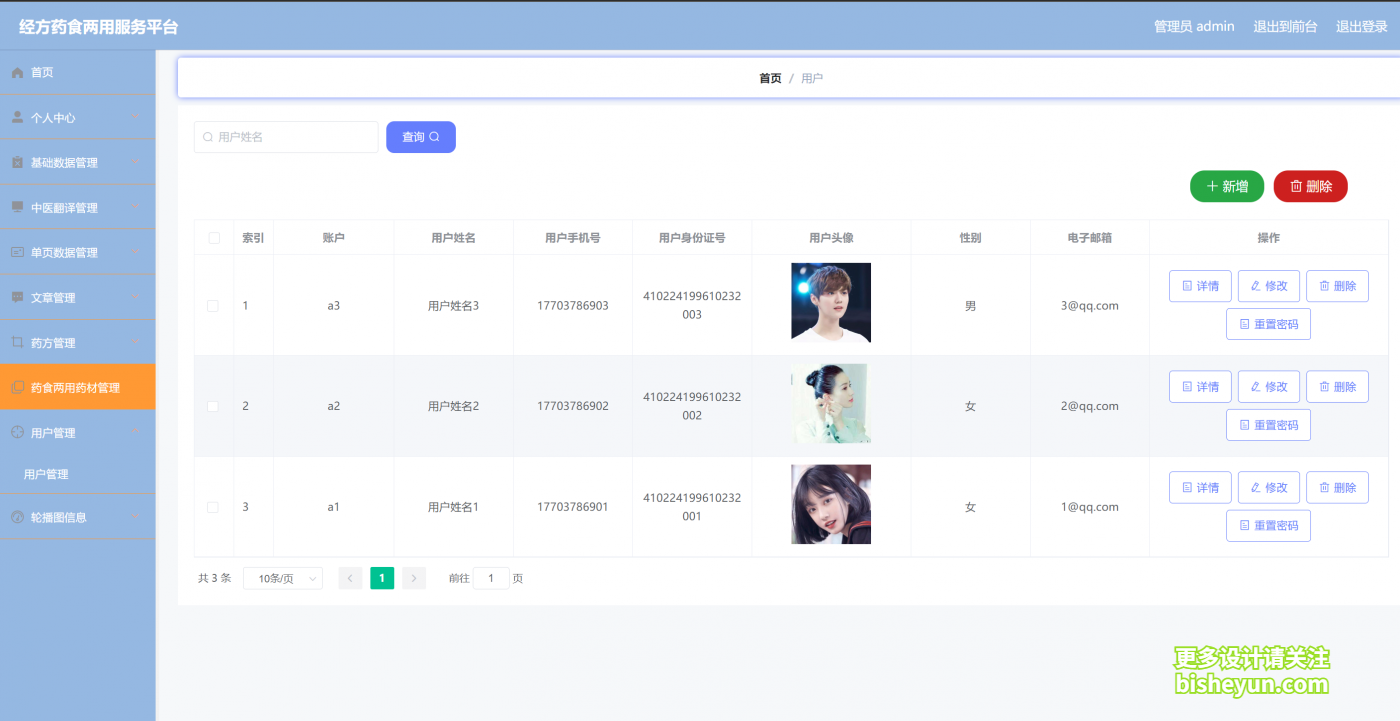Open 详情 for user a3
Image resolution: width=1400 pixels, height=721 pixels.
point(1200,286)
